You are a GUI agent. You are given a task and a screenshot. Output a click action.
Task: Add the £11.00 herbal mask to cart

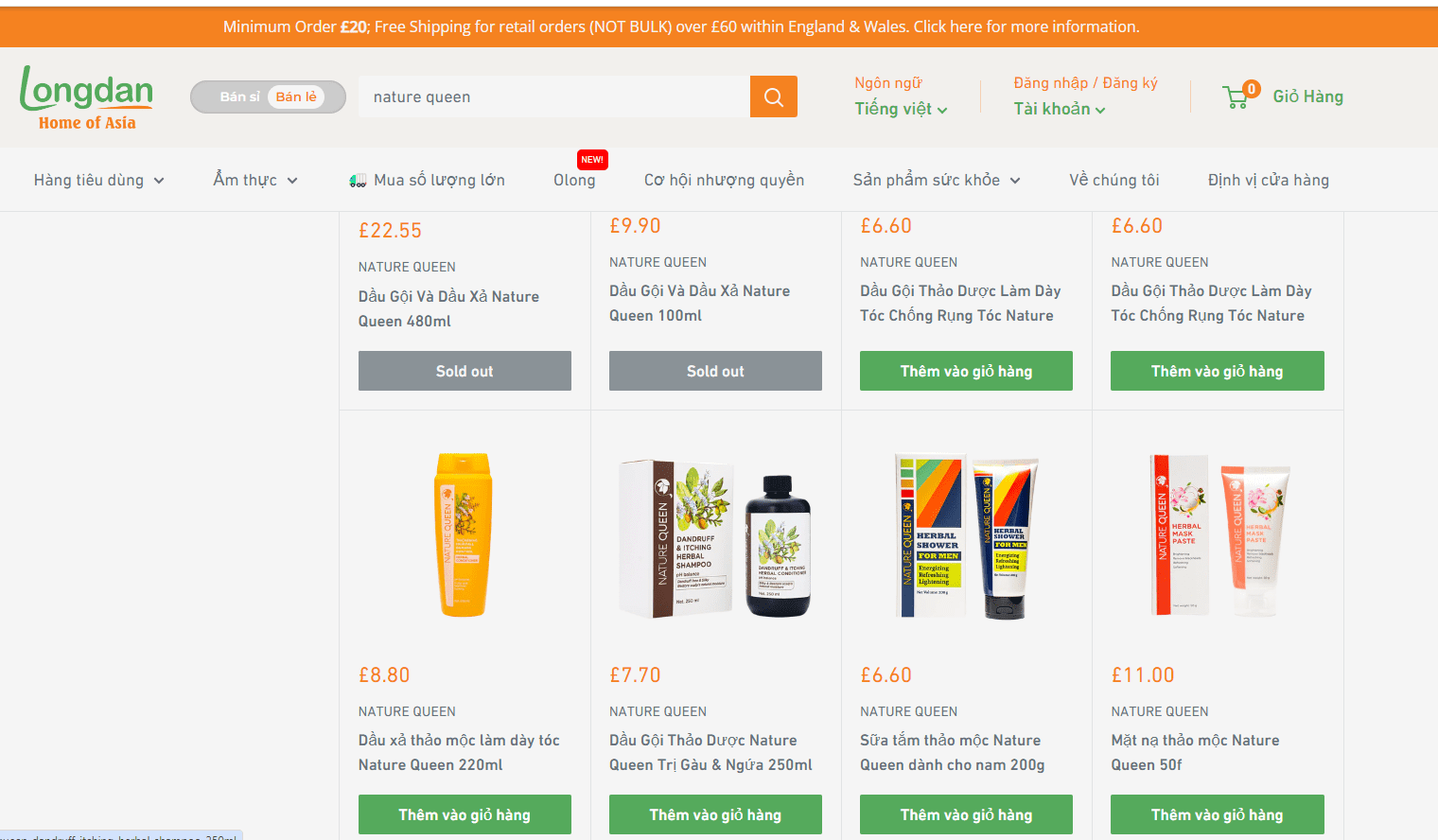[1217, 814]
